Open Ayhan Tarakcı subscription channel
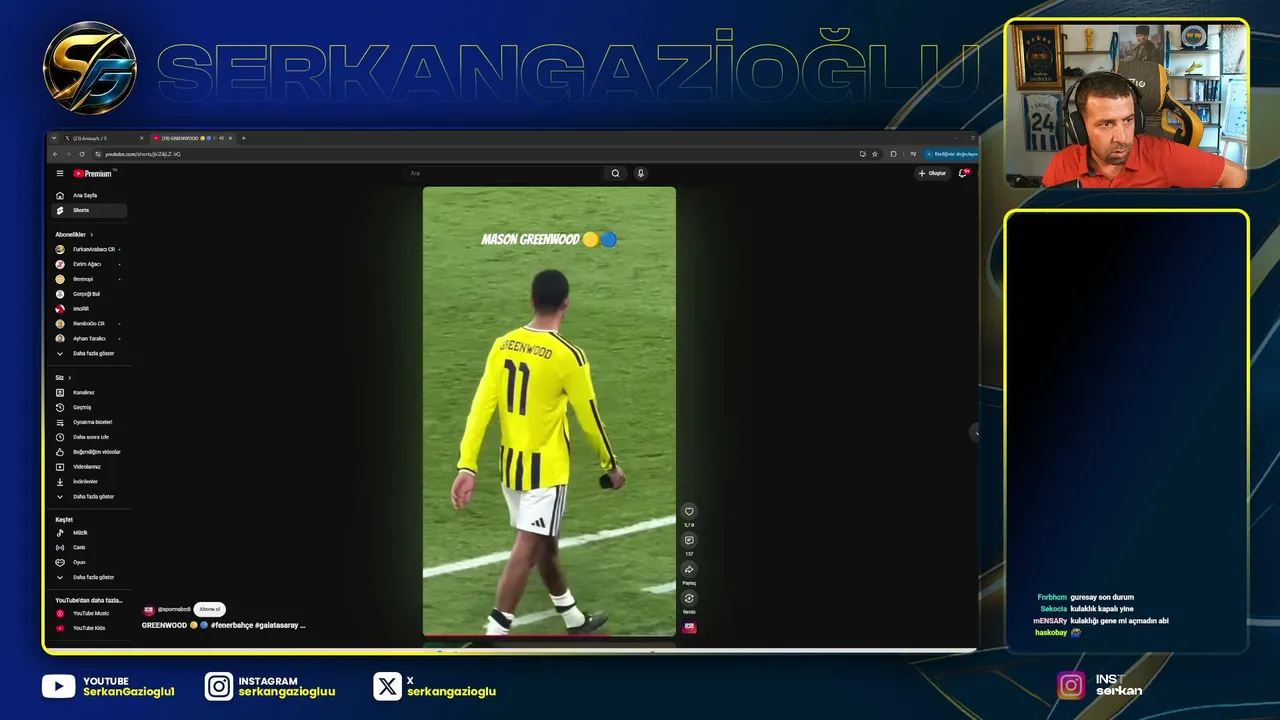Viewport: 1280px width, 720px height. pos(89,339)
